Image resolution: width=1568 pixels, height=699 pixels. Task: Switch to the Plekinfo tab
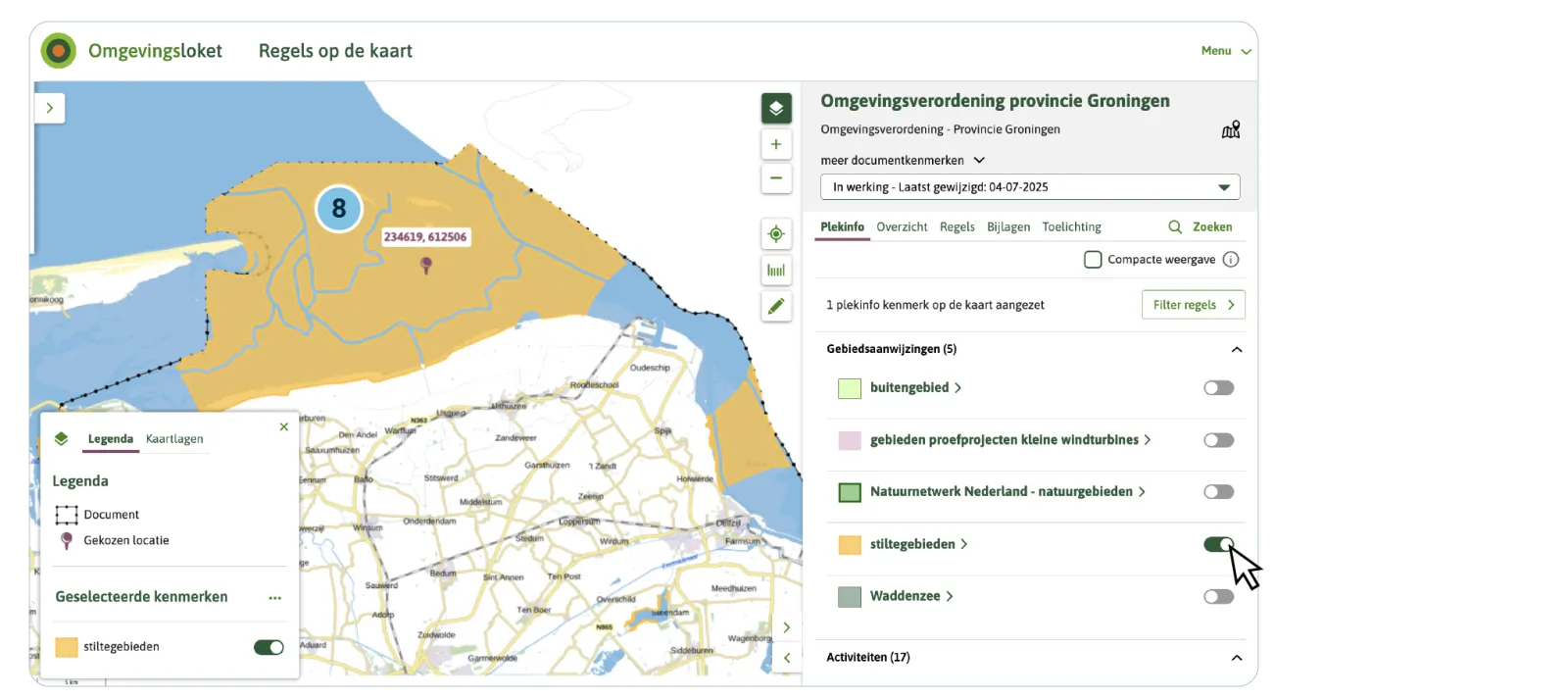point(843,226)
